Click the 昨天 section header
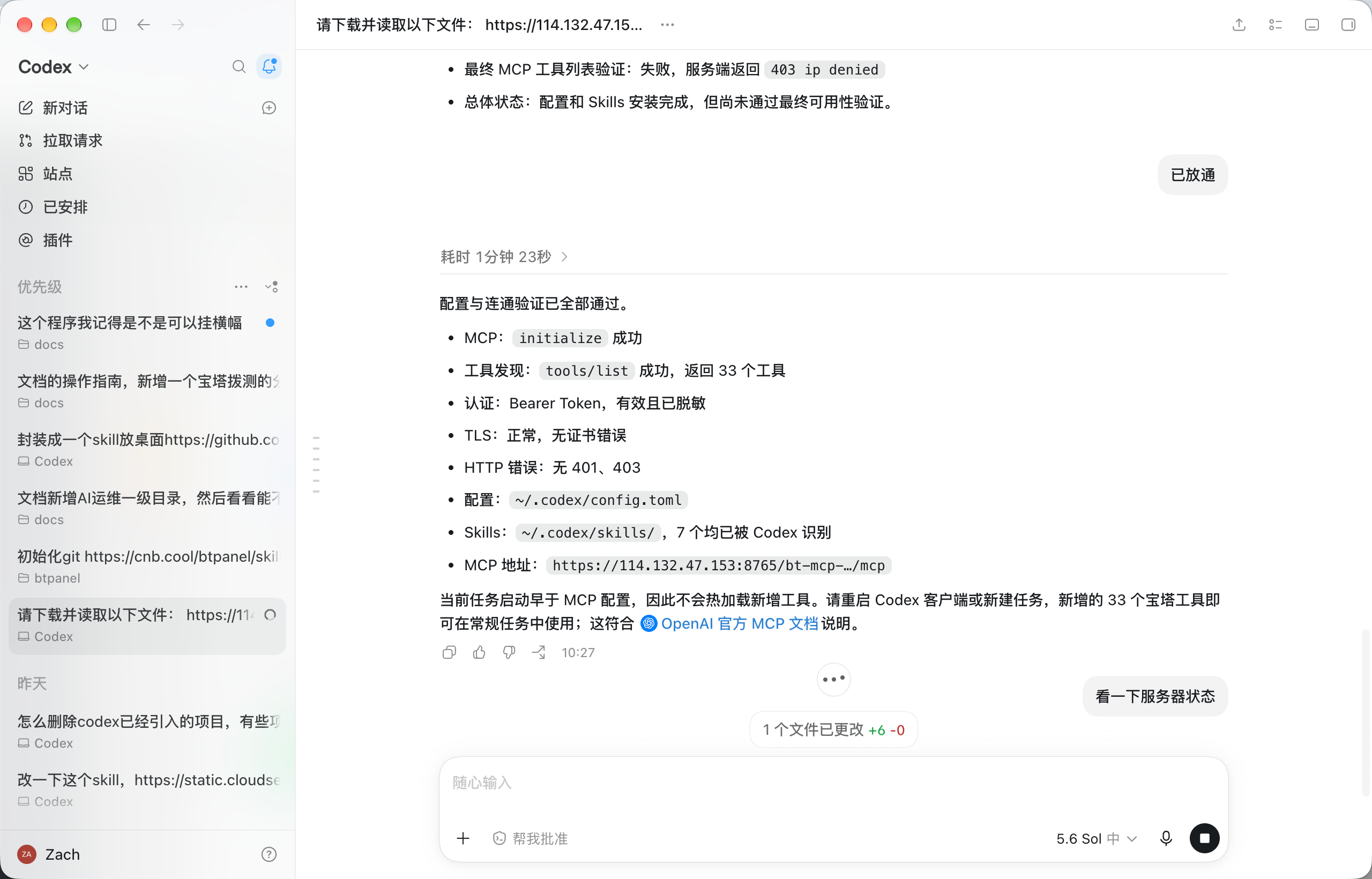The image size is (1372, 879). 32,683
